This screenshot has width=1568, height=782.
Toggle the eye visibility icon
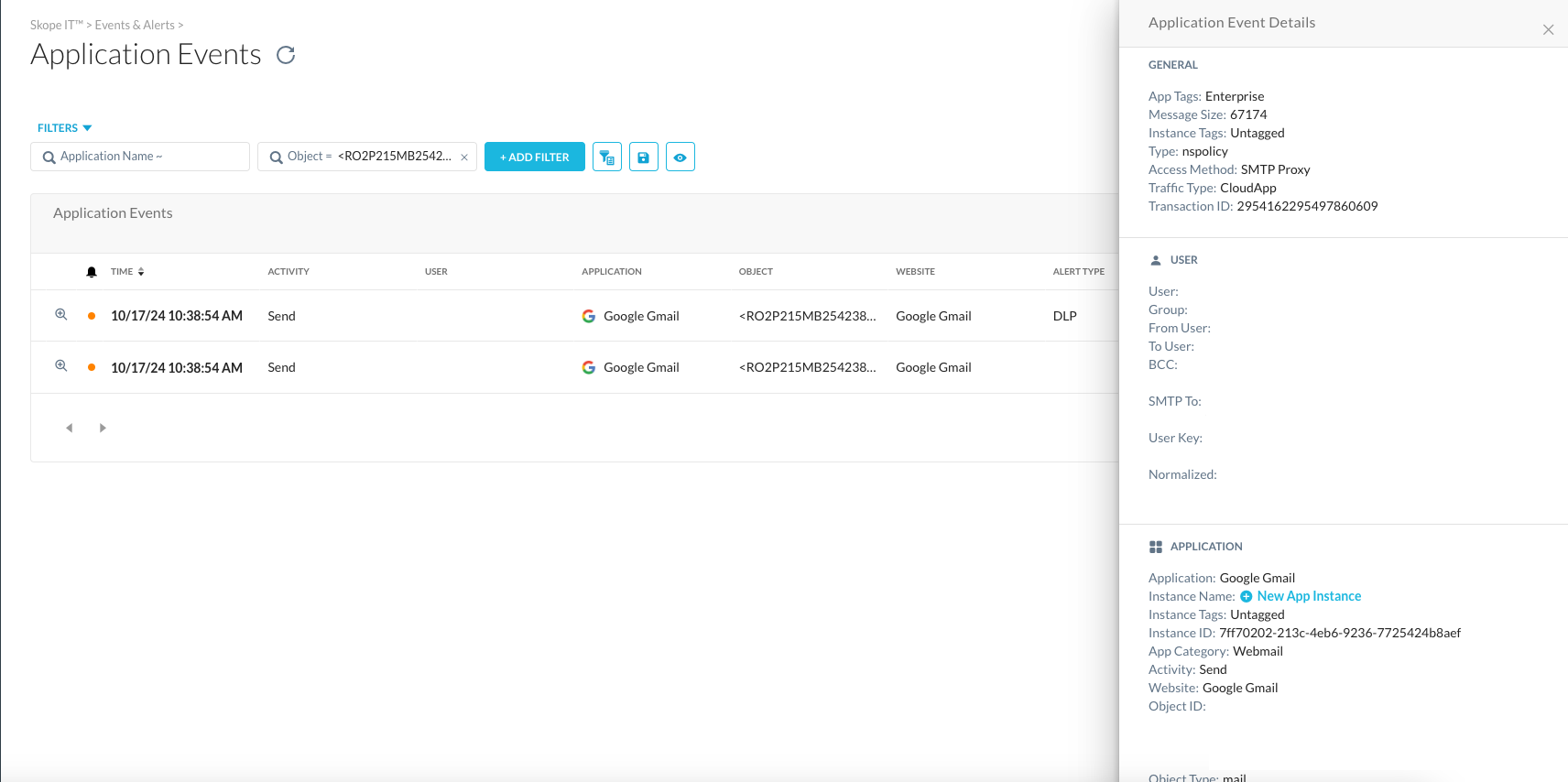681,157
